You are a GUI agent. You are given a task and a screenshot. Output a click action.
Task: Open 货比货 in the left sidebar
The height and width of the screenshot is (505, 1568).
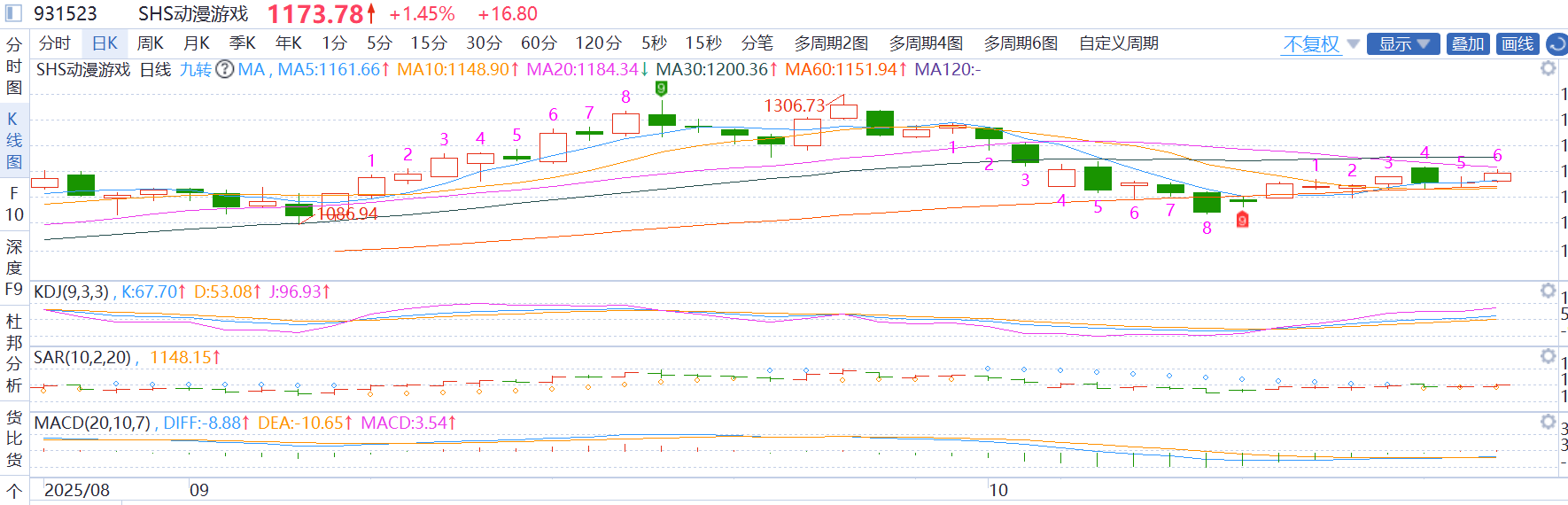(14, 439)
